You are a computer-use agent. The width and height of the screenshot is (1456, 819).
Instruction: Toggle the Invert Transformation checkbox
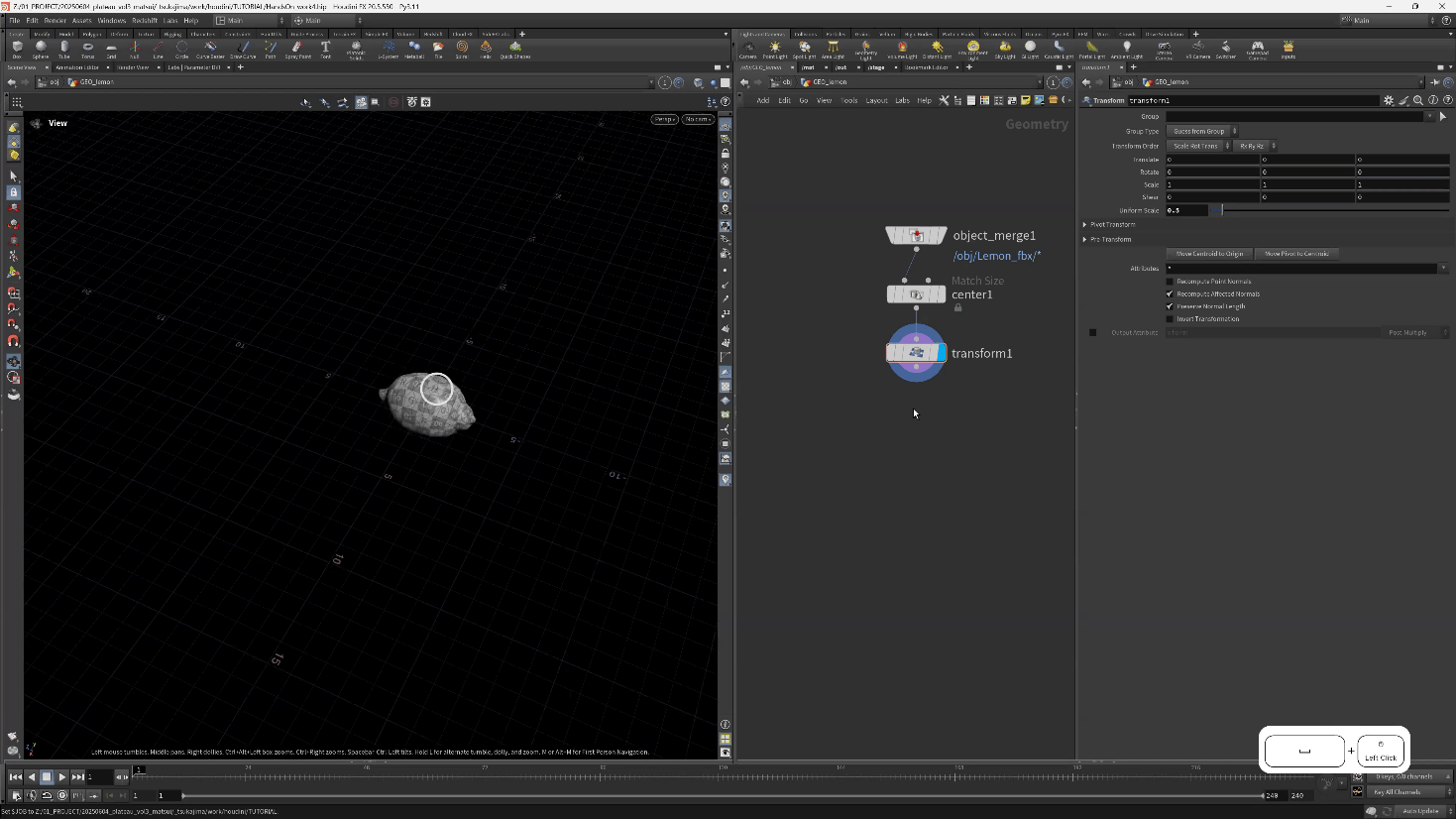(1170, 319)
